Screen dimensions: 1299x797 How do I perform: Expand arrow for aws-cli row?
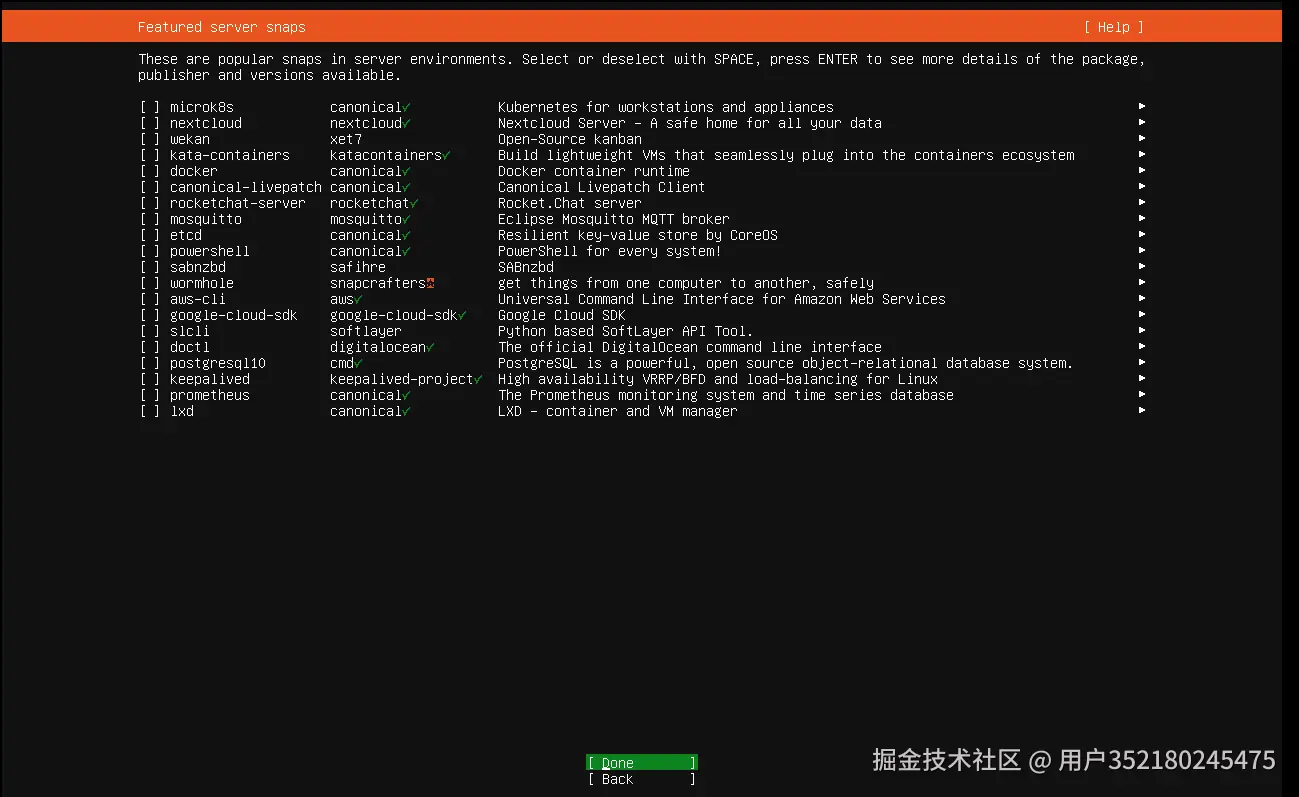click(1142, 298)
